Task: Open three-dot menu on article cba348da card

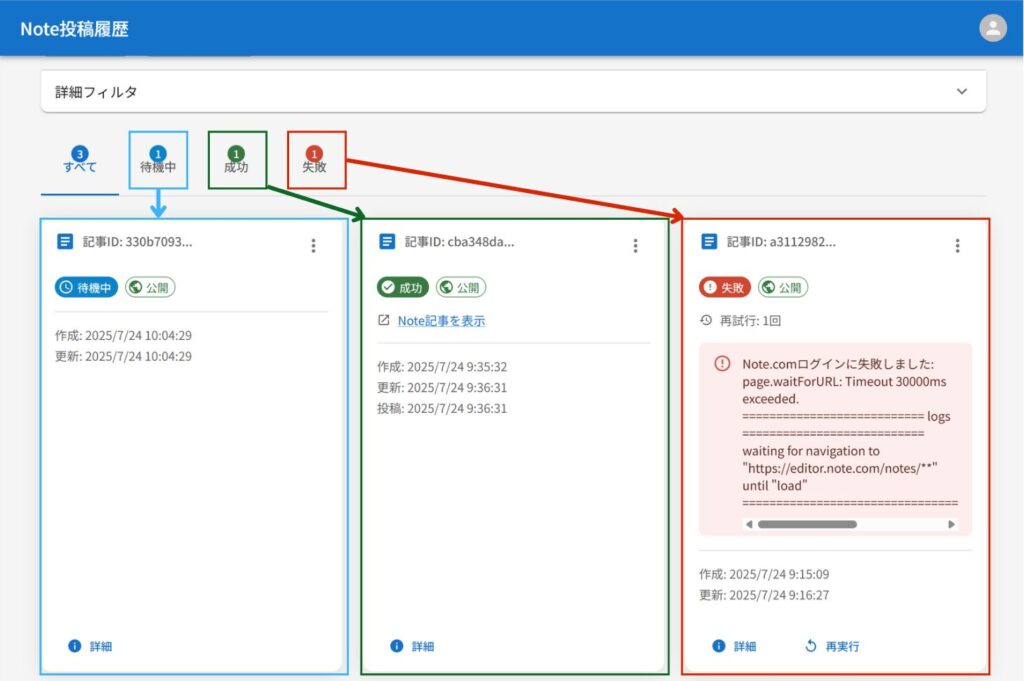Action: (x=635, y=246)
